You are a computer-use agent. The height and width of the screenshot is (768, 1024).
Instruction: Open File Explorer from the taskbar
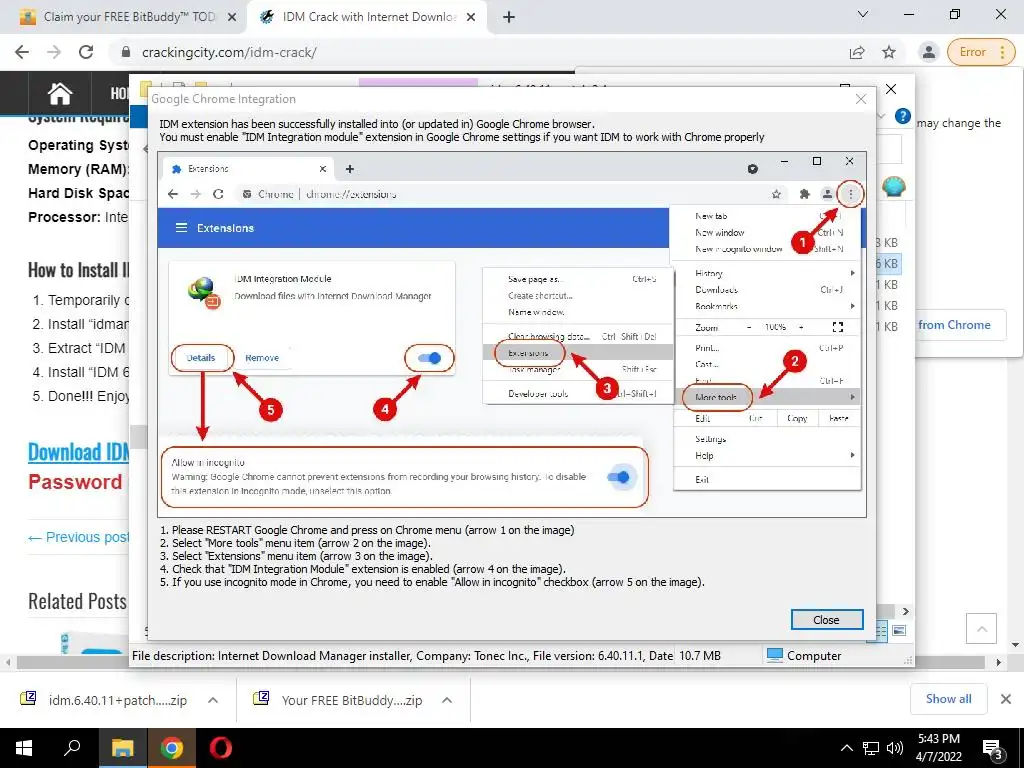[x=122, y=748]
